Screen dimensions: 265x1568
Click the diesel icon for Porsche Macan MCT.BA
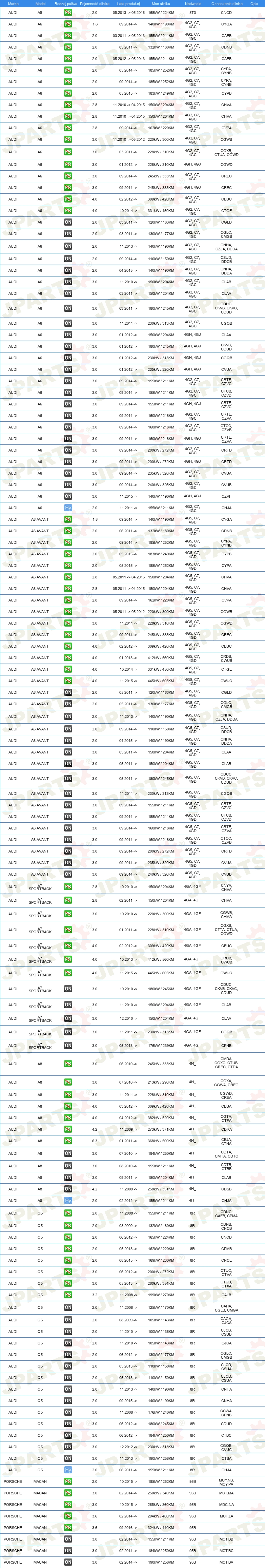coord(68,1562)
